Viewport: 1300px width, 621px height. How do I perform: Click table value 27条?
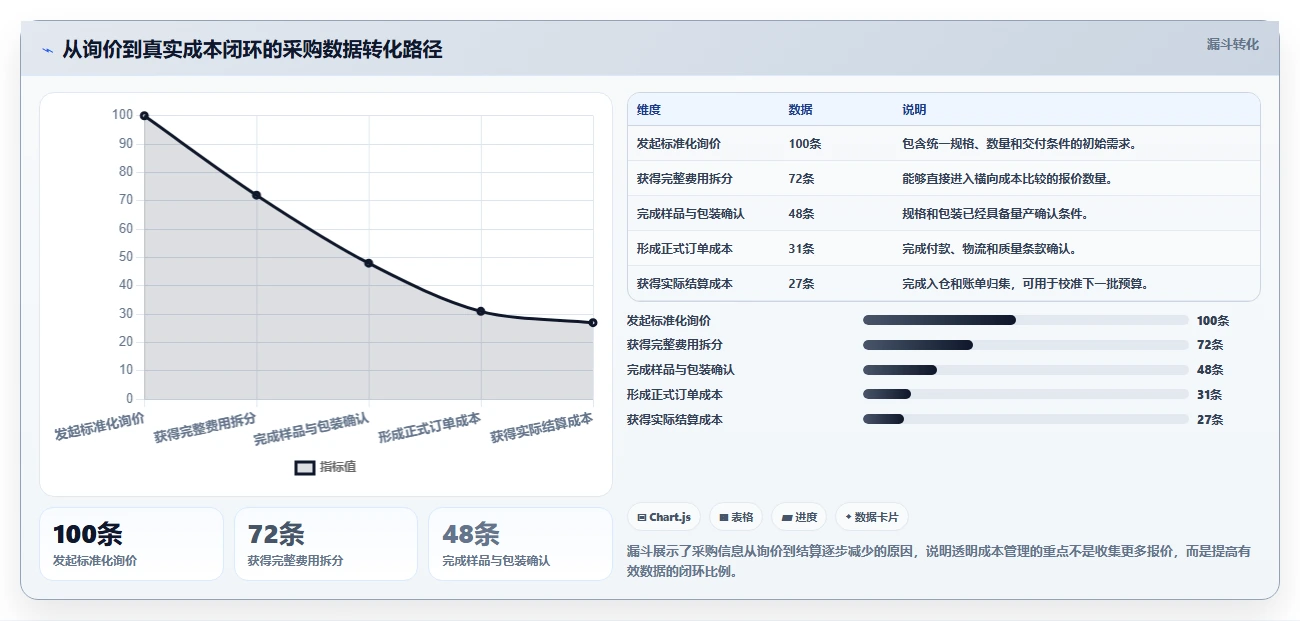tap(802, 284)
